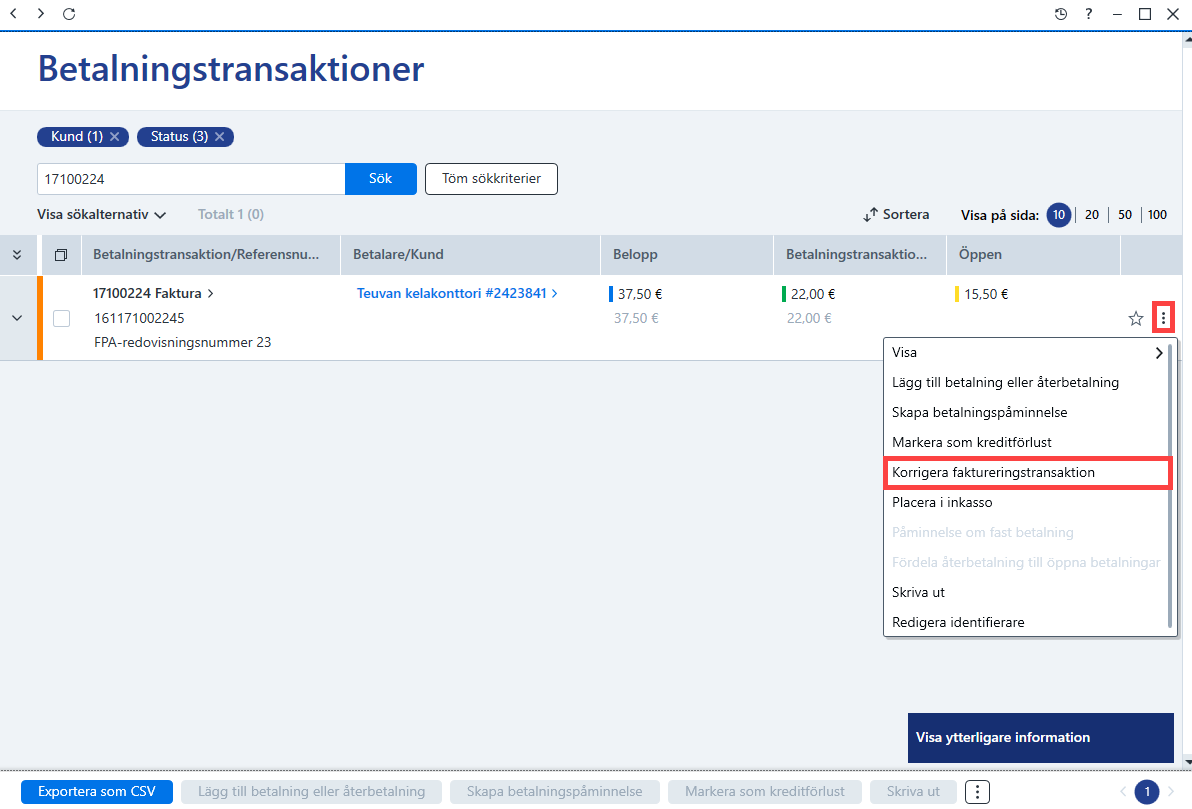The height and width of the screenshot is (809, 1192).
Task: Select Placera i inkasso menu entry
Action: click(x=942, y=503)
